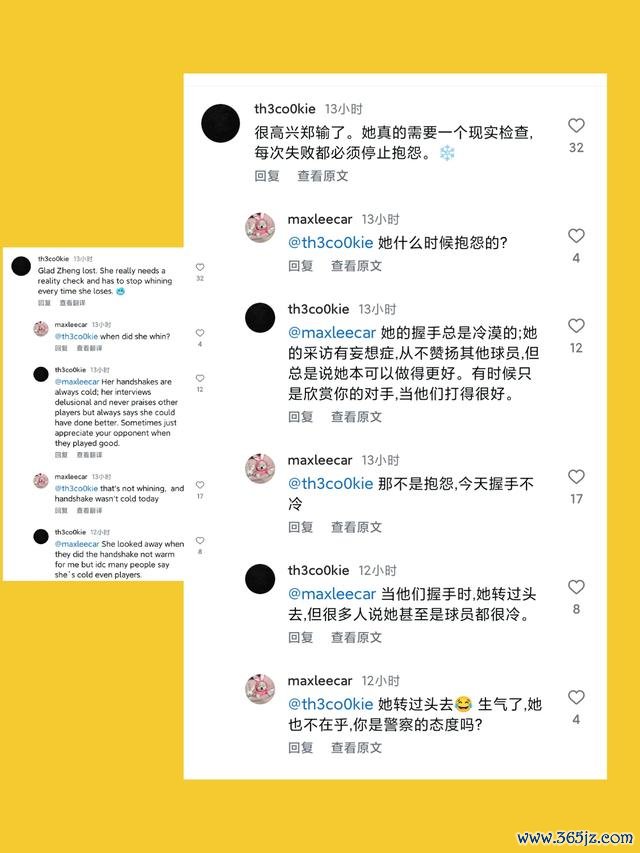
Task: Click @th3co0kie mention in the last reply
Action: [330, 704]
